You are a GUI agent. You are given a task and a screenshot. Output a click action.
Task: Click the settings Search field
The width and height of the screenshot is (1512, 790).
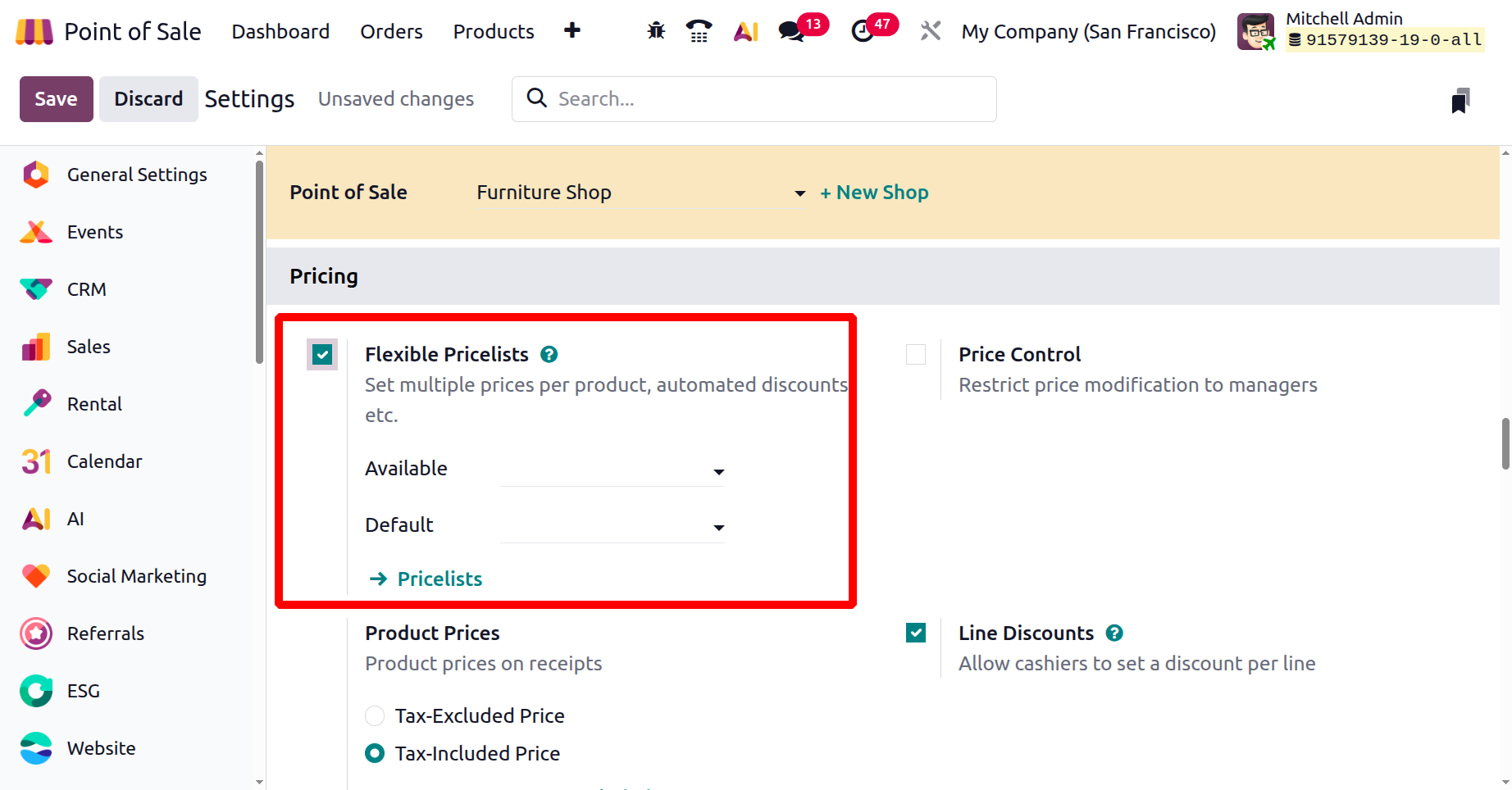pyautogui.click(x=754, y=99)
